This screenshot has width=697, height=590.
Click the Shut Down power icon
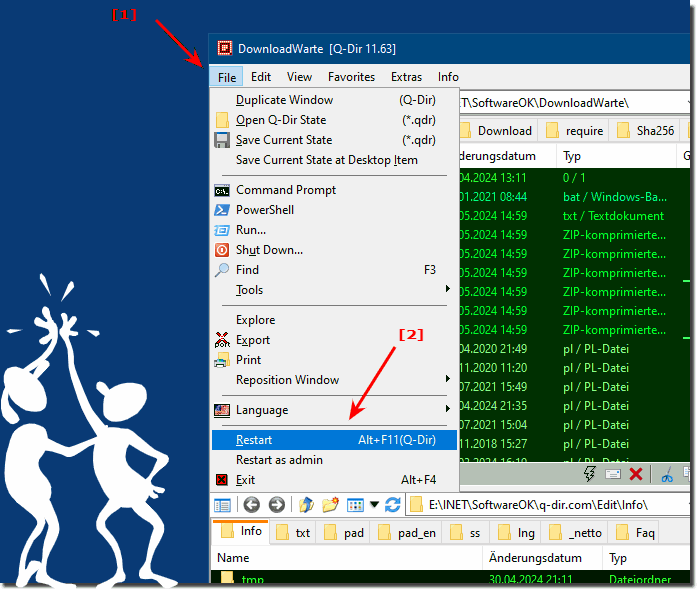(222, 250)
